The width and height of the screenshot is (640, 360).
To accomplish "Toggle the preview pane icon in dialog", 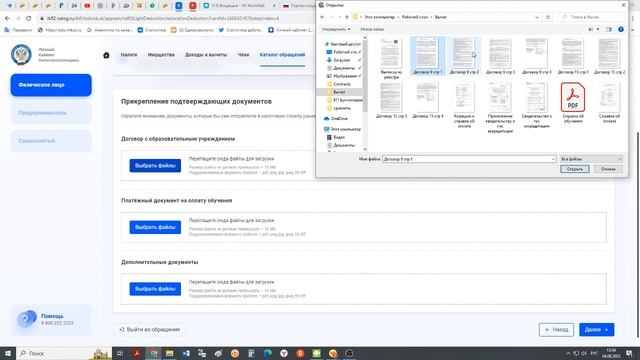I will [x=609, y=29].
